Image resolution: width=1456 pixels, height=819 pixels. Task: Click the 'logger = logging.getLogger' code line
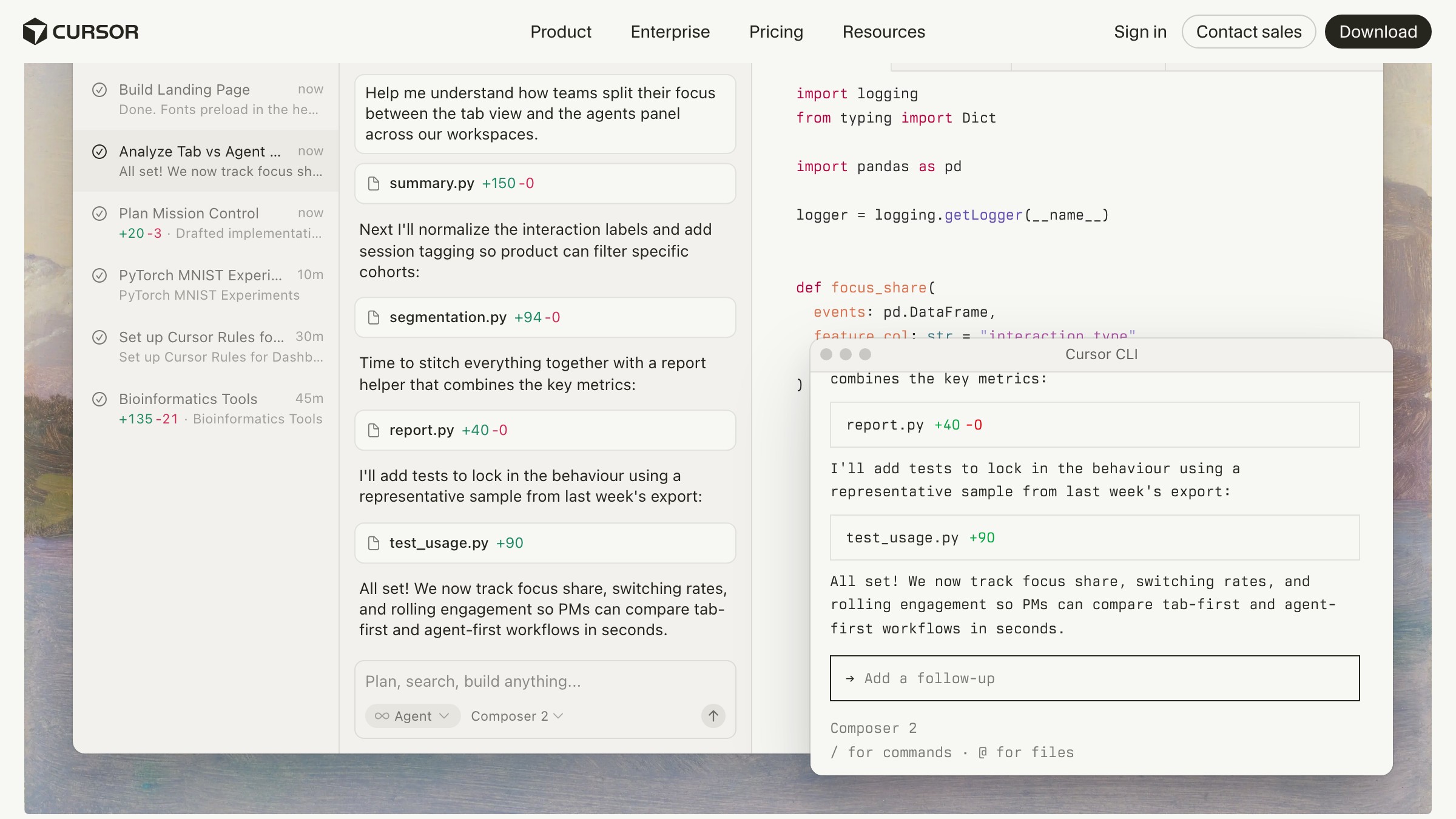(952, 215)
